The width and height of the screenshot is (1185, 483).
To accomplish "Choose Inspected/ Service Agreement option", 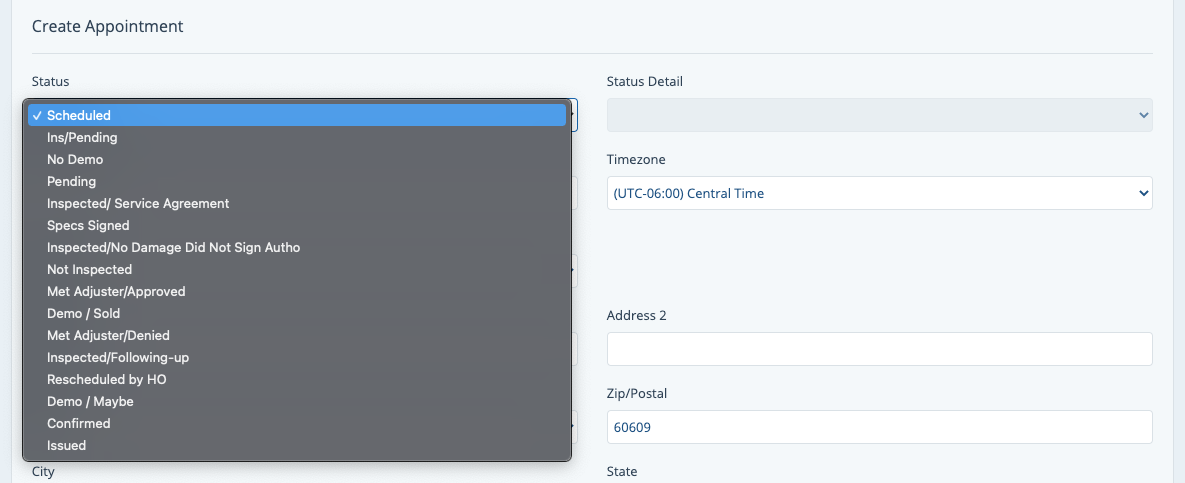I will tap(138, 203).
